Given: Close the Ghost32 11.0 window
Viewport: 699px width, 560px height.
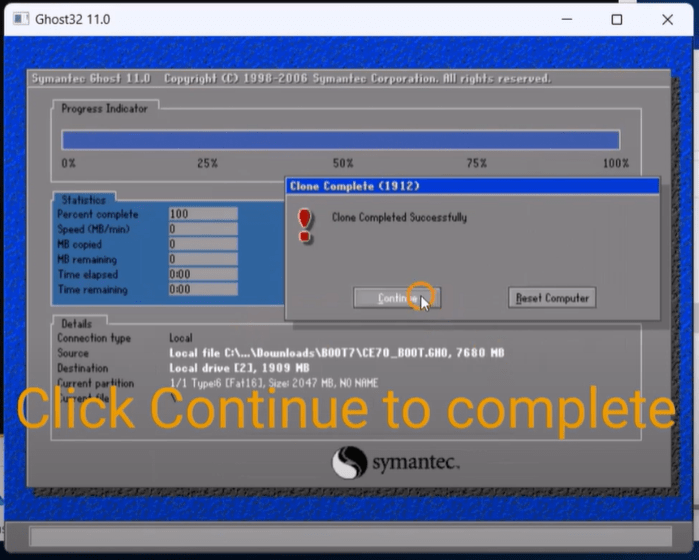Looking at the screenshot, I should (x=667, y=19).
